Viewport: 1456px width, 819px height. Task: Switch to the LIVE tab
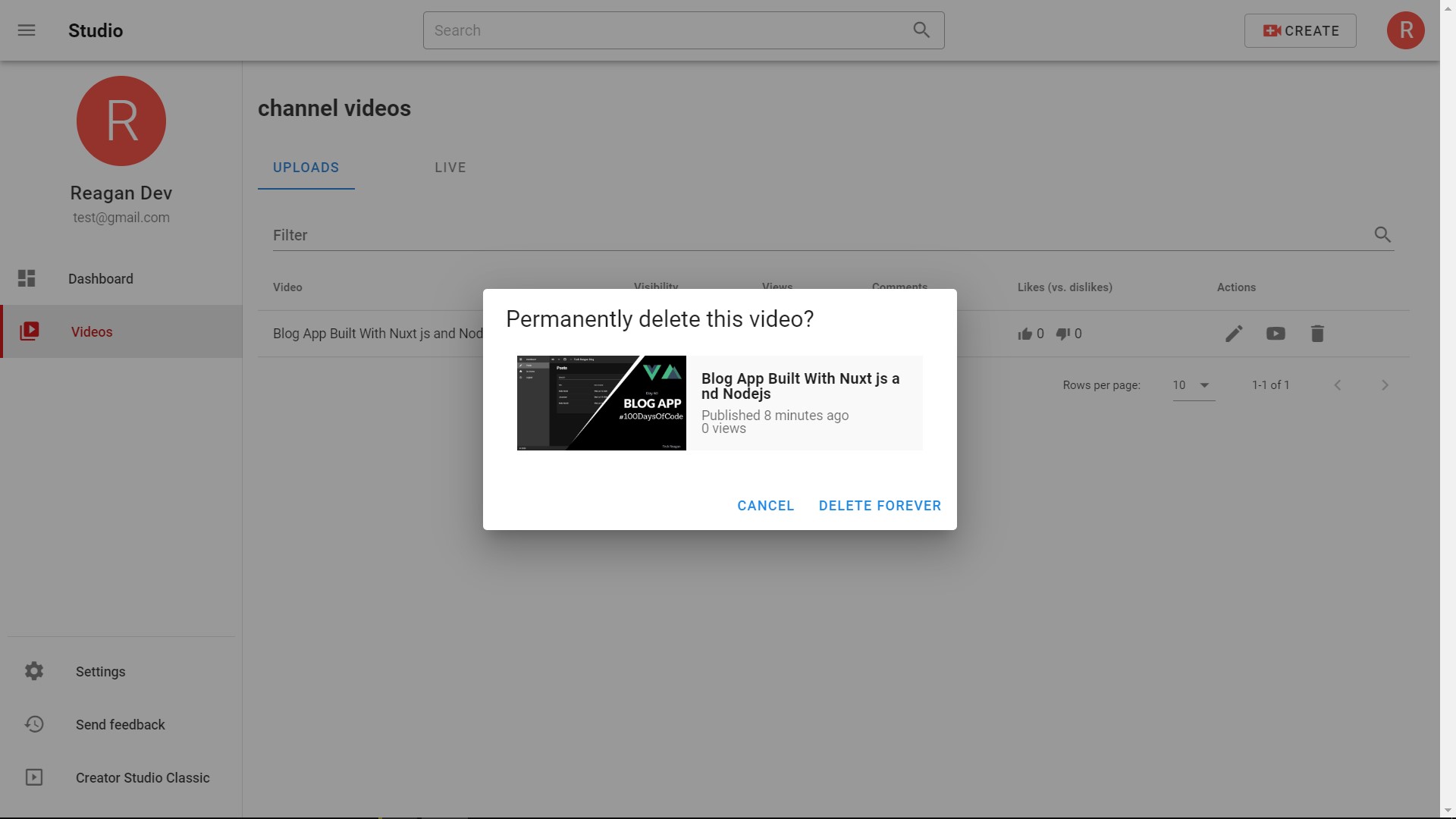(x=450, y=168)
